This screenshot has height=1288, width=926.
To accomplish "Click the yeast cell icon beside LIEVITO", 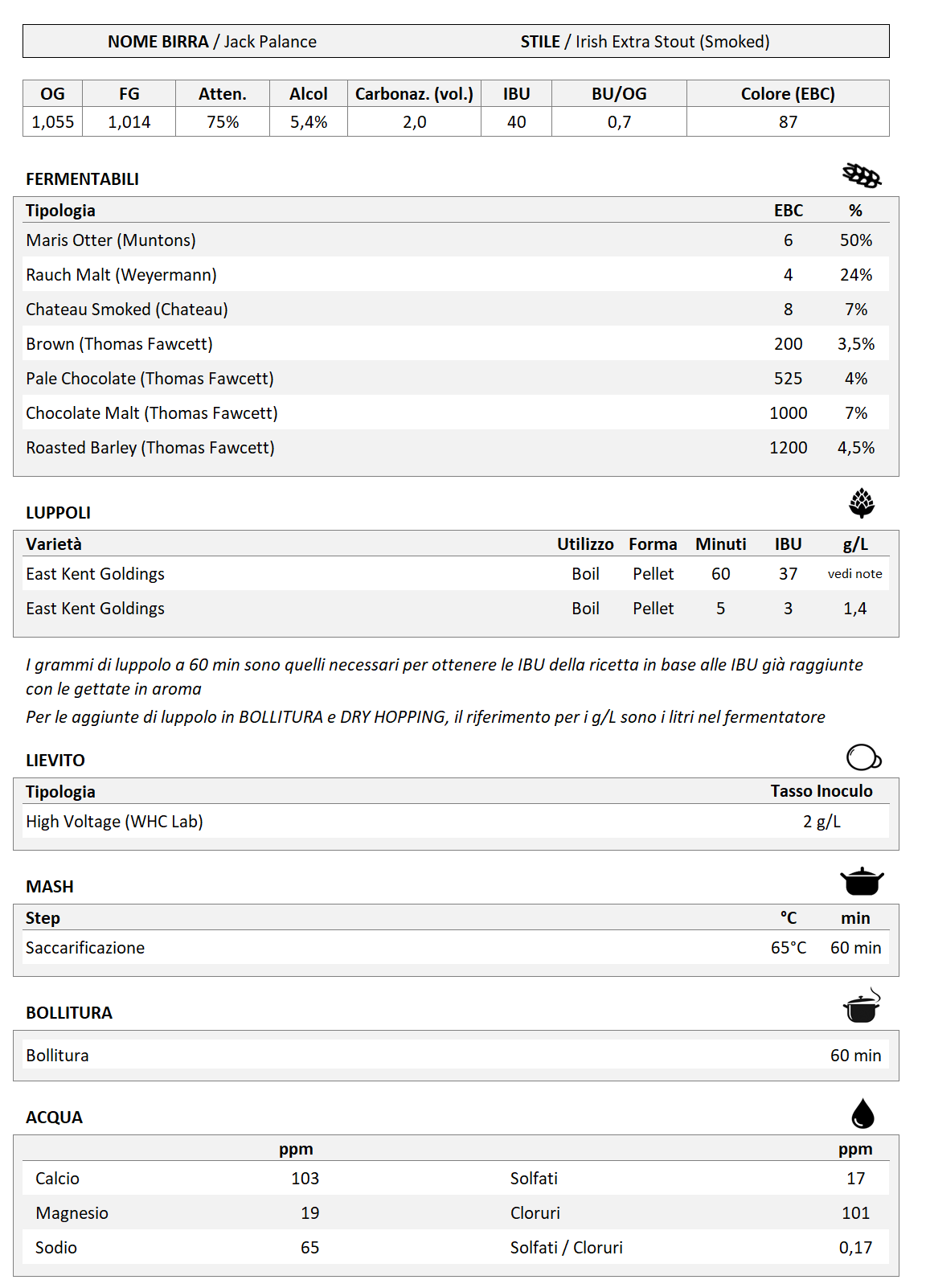I will [863, 757].
